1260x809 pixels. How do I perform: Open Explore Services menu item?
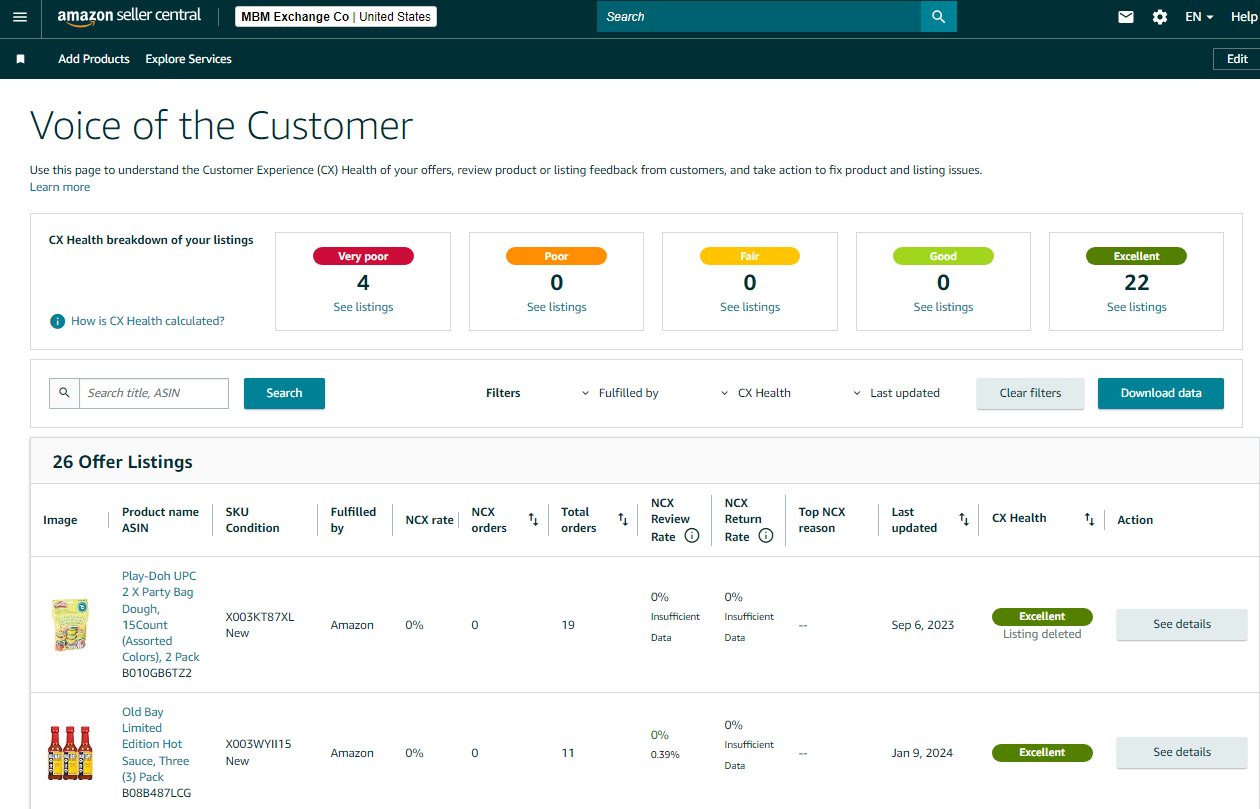tap(188, 59)
